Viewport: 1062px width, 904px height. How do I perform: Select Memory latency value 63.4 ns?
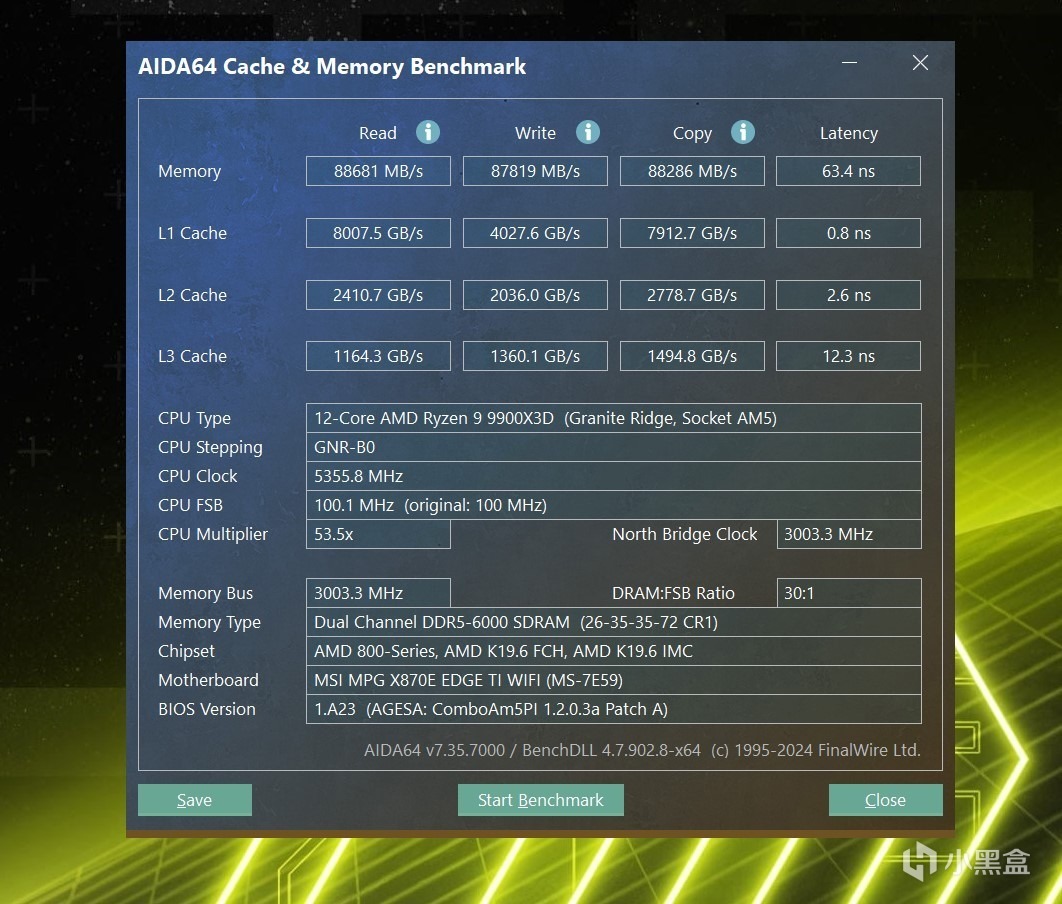pos(848,171)
